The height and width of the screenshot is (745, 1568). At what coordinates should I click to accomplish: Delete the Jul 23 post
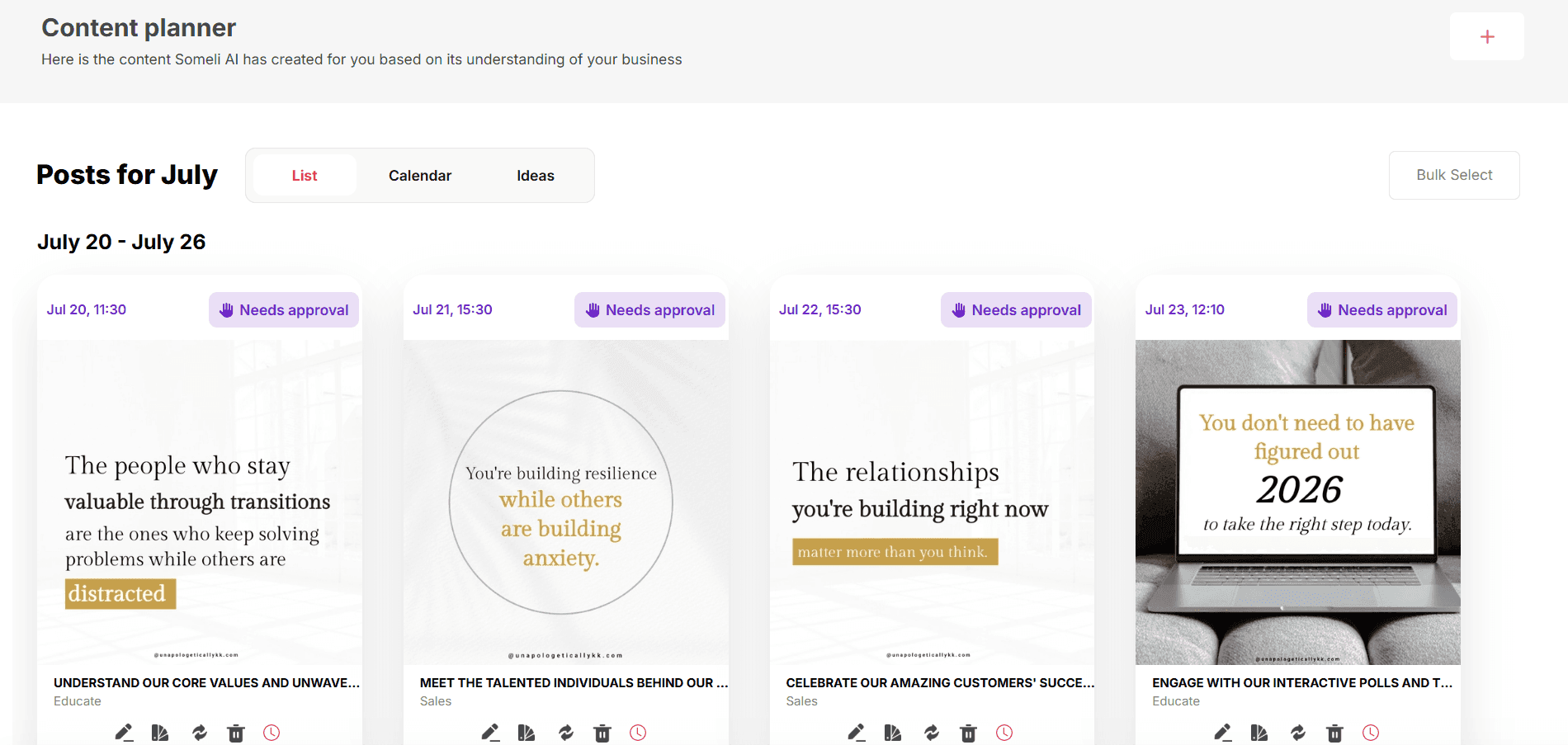(x=1335, y=733)
